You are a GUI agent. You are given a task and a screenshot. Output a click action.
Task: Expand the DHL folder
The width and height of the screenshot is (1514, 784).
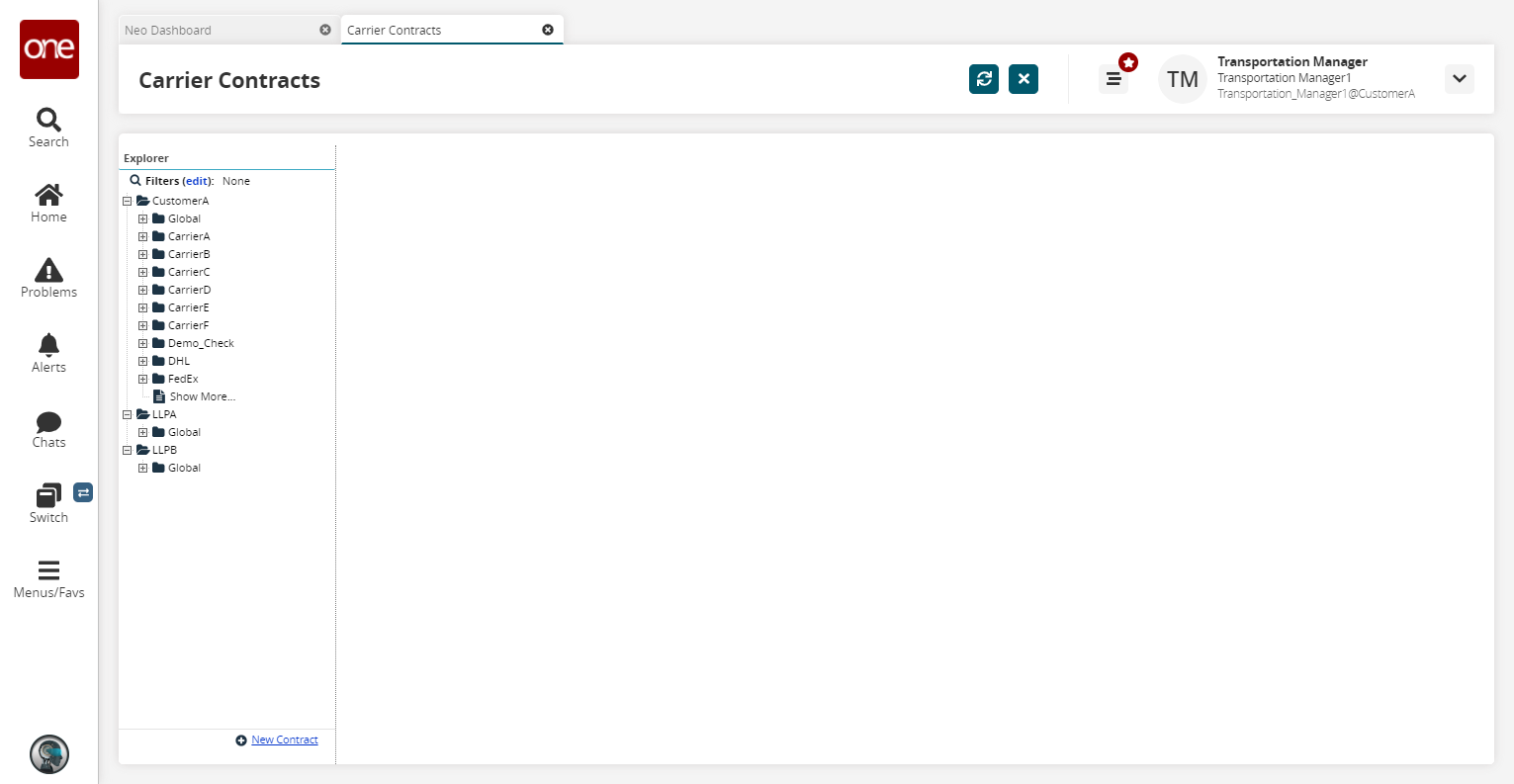(143, 361)
